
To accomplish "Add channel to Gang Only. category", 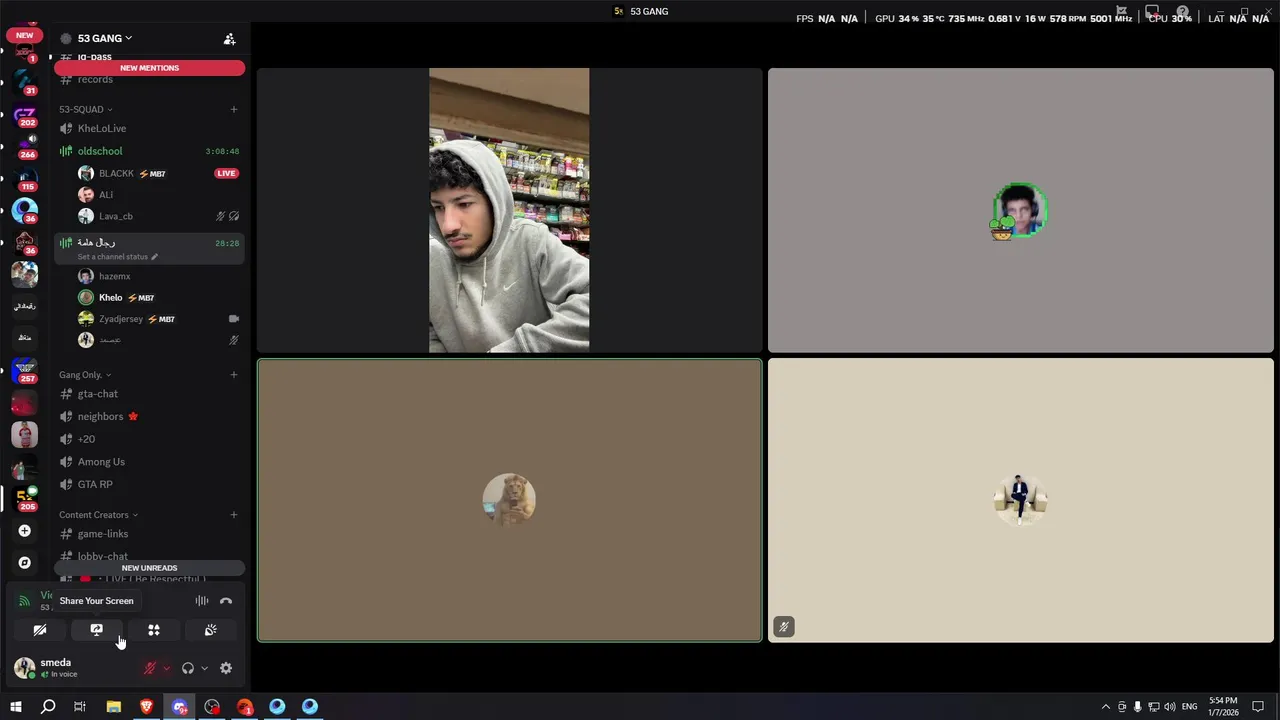I will pyautogui.click(x=234, y=375).
